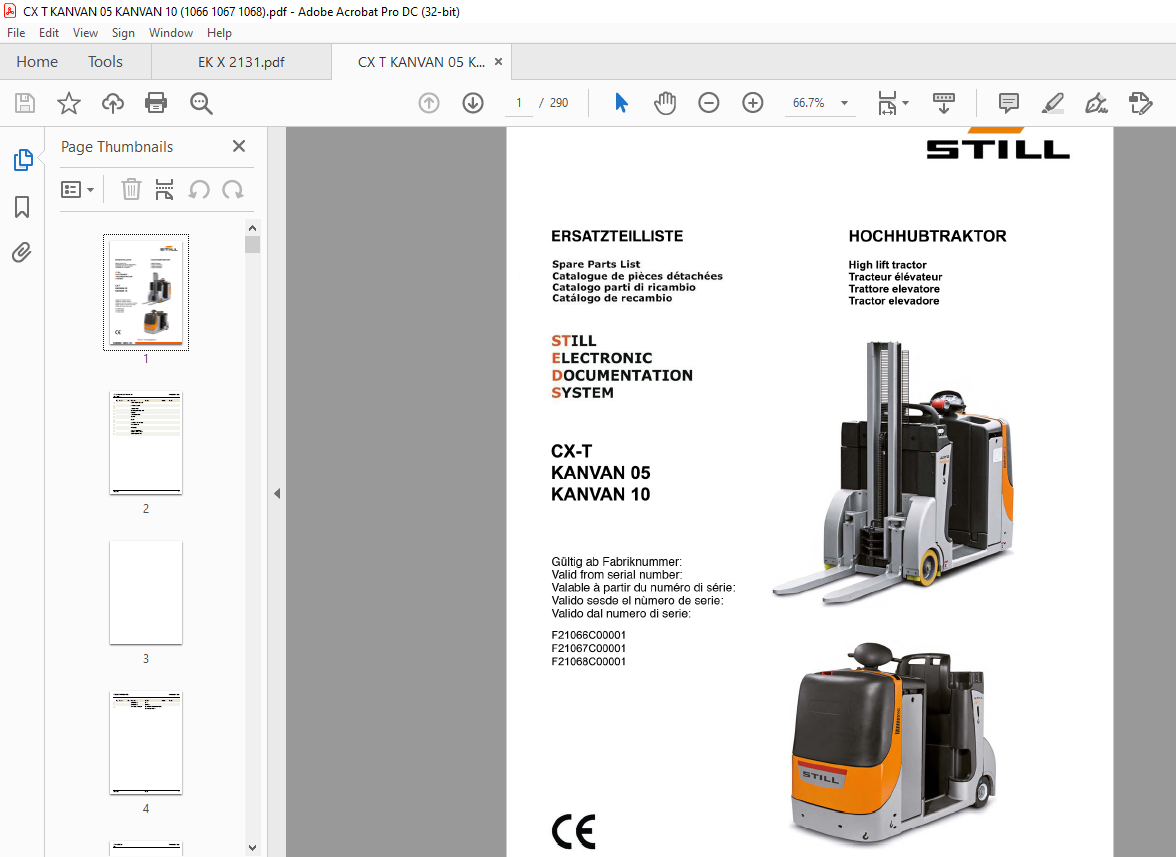Open the File menu
The height and width of the screenshot is (857, 1176).
[x=16, y=33]
